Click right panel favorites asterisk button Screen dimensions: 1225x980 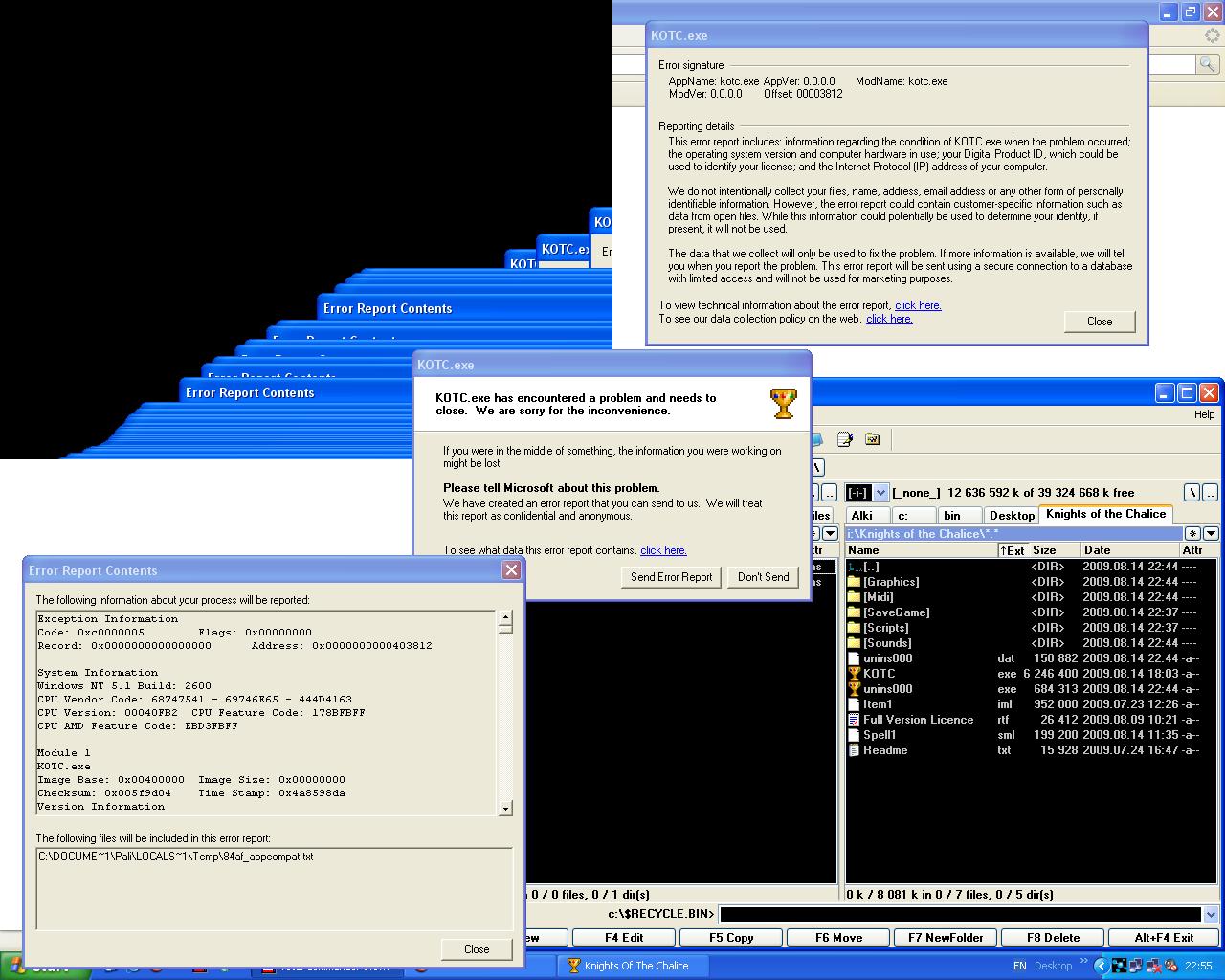(1192, 534)
